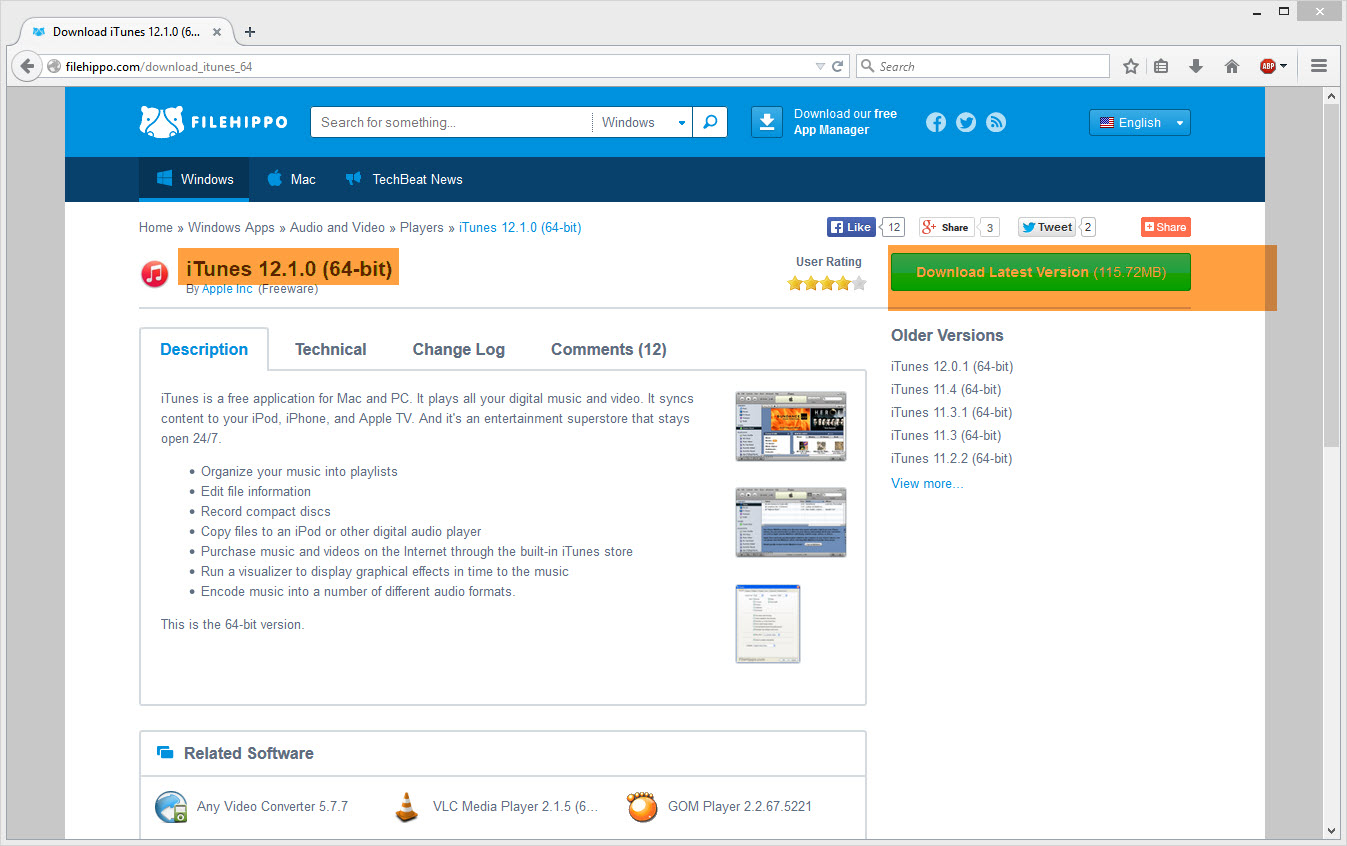Screen dimensions: 1347x846
Task: Open a new browser tab
Action: 250,31
